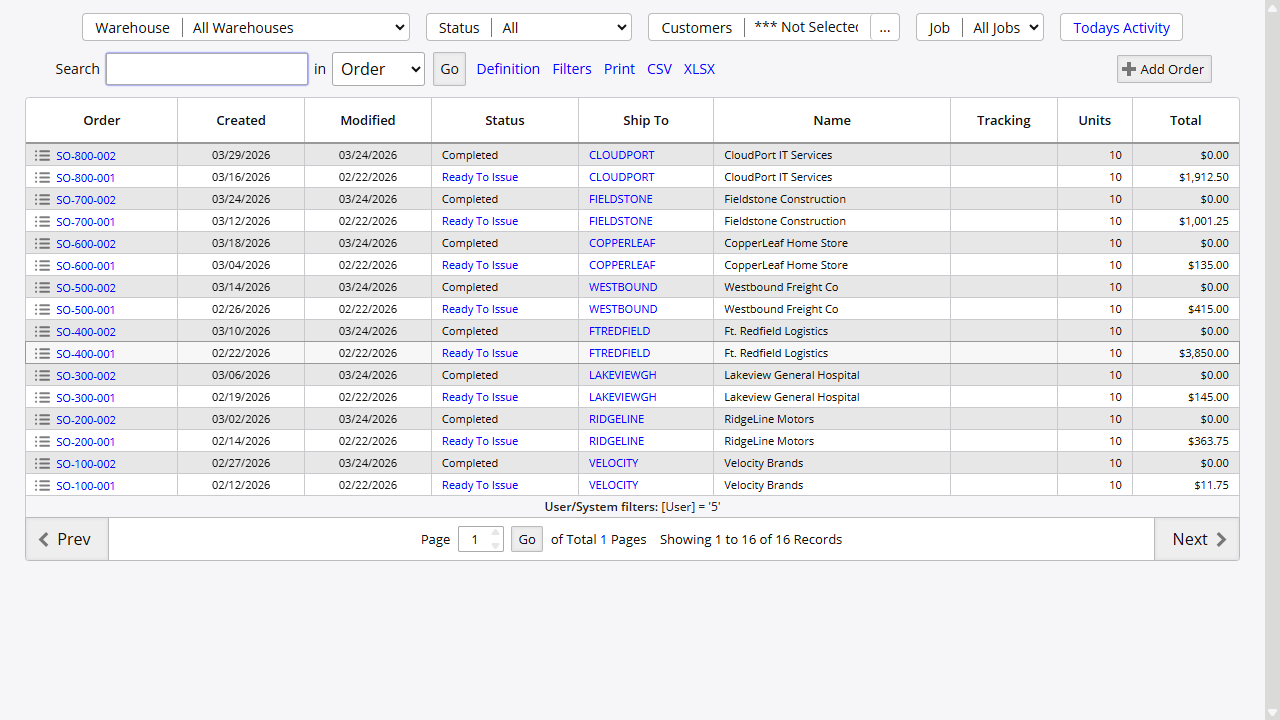Open the Status filter dropdown

[x=562, y=27]
